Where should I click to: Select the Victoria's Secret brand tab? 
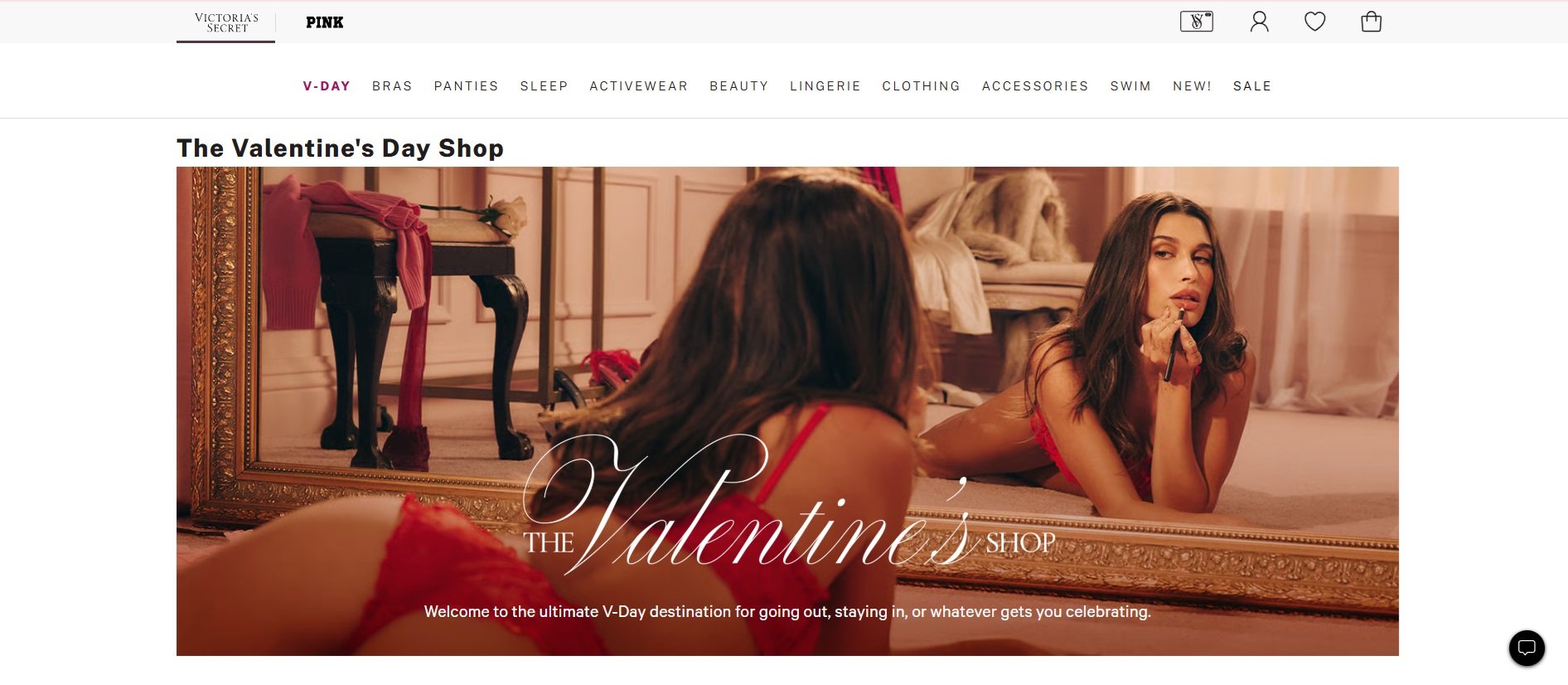[226, 22]
